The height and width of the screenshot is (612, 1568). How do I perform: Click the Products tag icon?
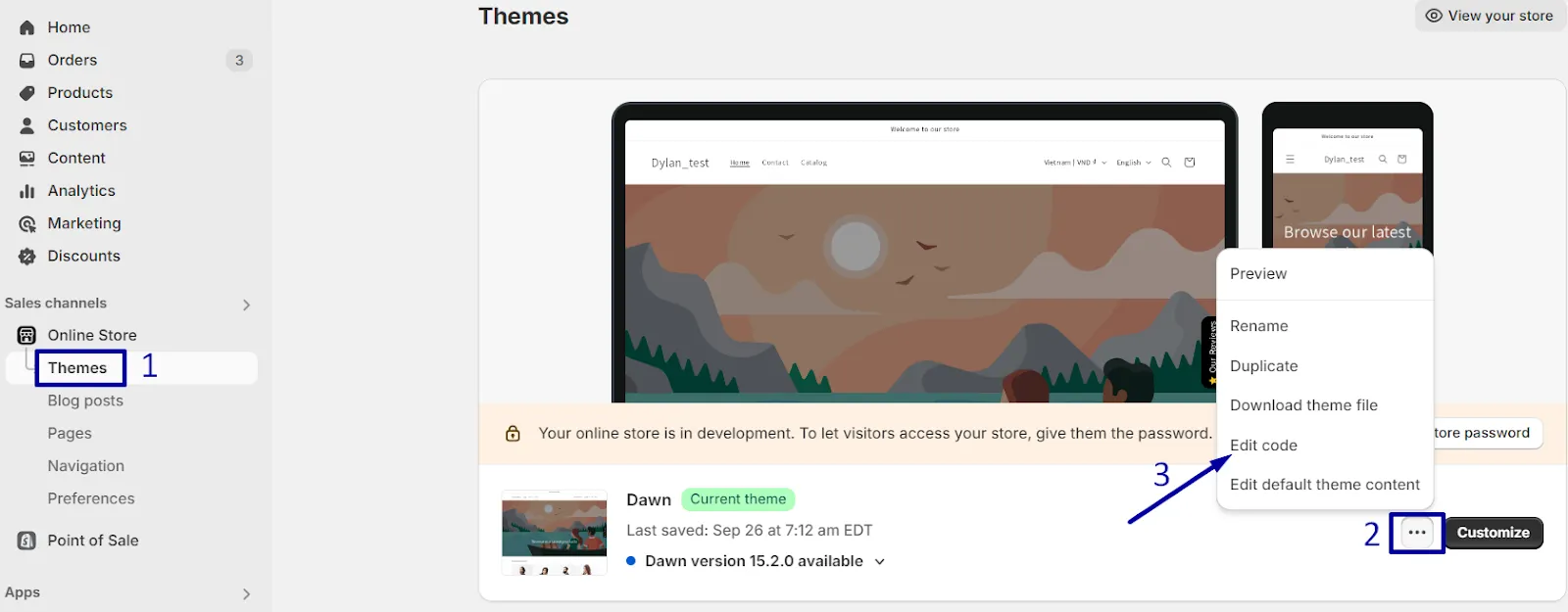click(x=27, y=93)
